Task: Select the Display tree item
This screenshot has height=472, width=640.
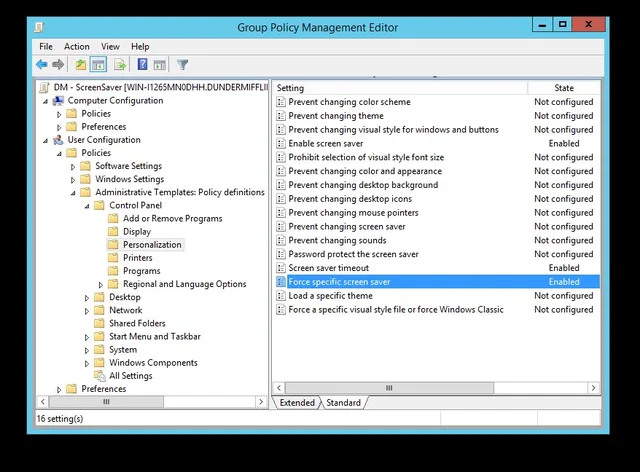Action: pyautogui.click(x=137, y=232)
